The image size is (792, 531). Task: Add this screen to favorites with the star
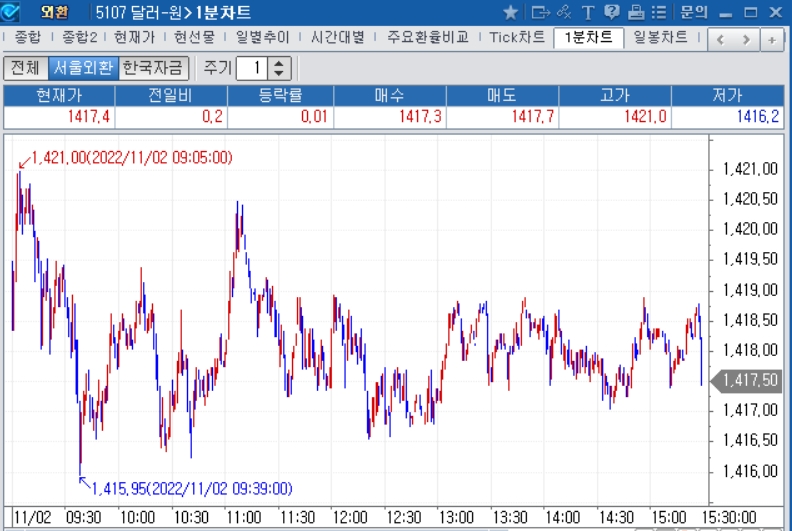[x=511, y=12]
